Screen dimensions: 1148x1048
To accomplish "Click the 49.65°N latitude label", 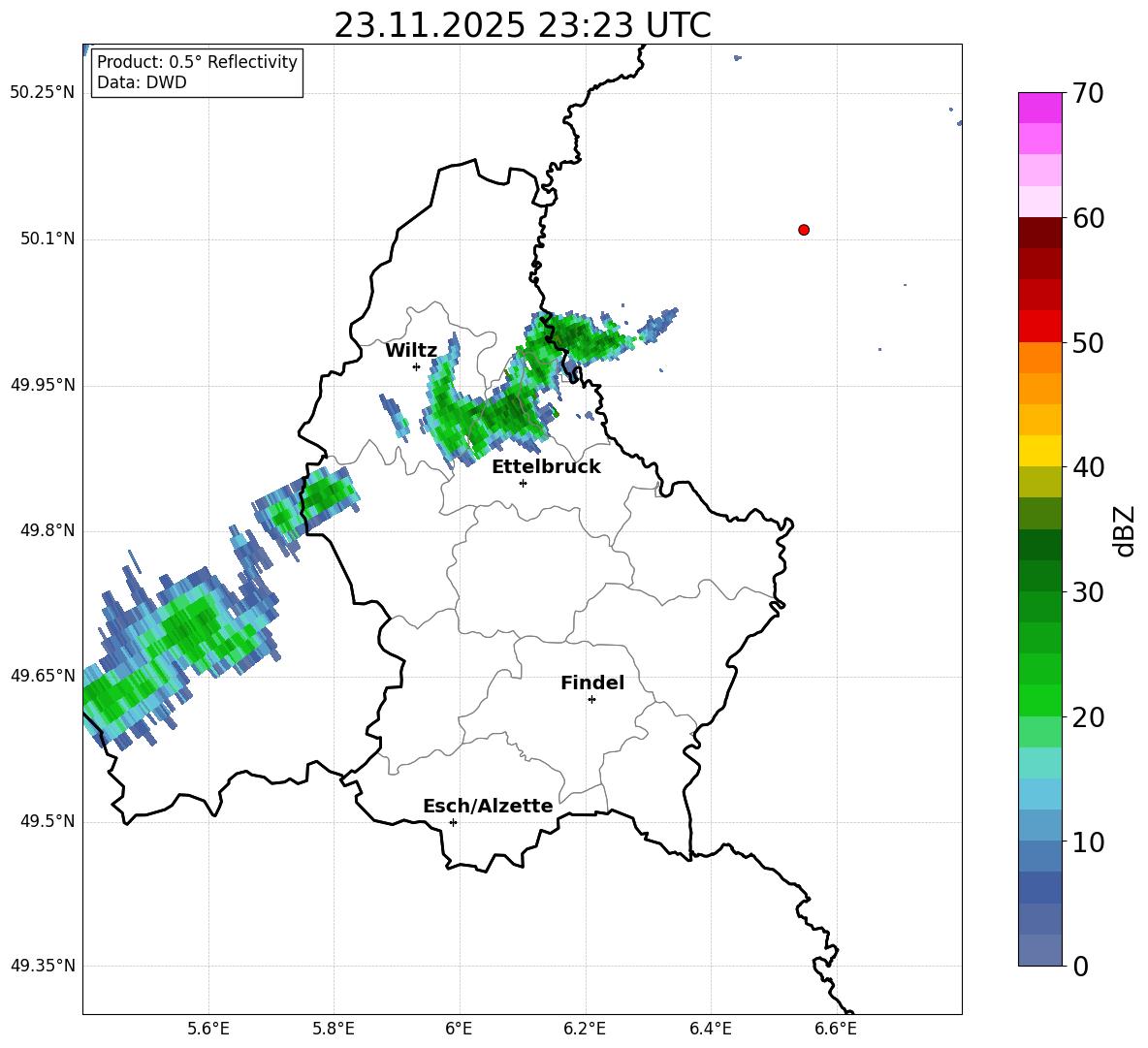I will tap(43, 675).
